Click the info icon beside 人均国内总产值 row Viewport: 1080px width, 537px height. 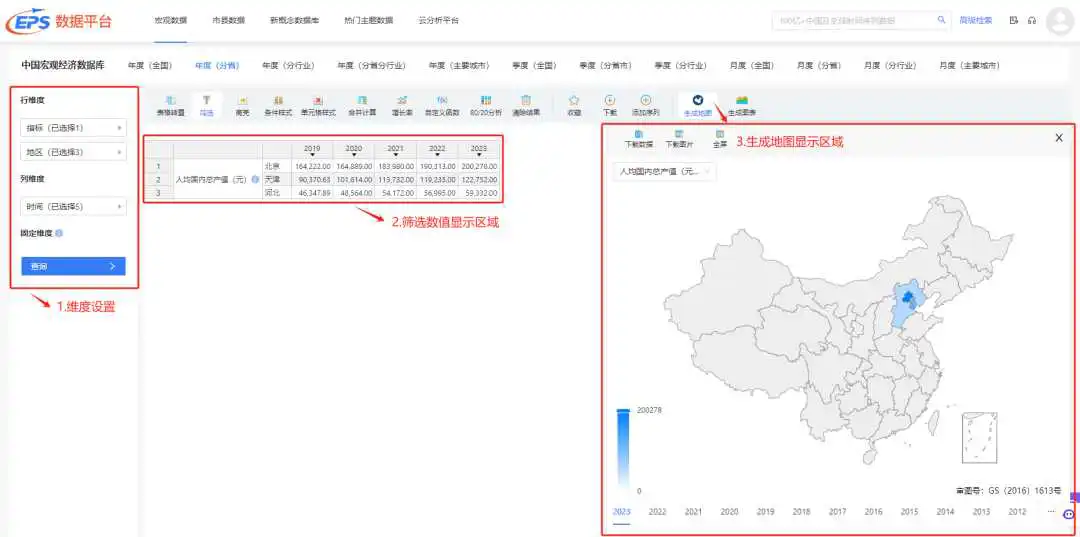(255, 180)
